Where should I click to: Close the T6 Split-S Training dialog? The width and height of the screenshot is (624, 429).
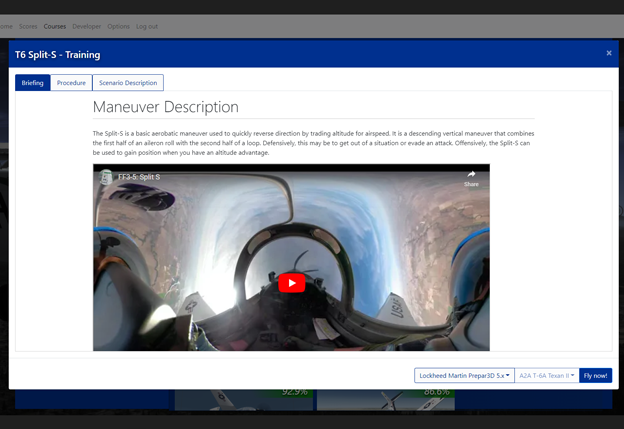tap(609, 53)
